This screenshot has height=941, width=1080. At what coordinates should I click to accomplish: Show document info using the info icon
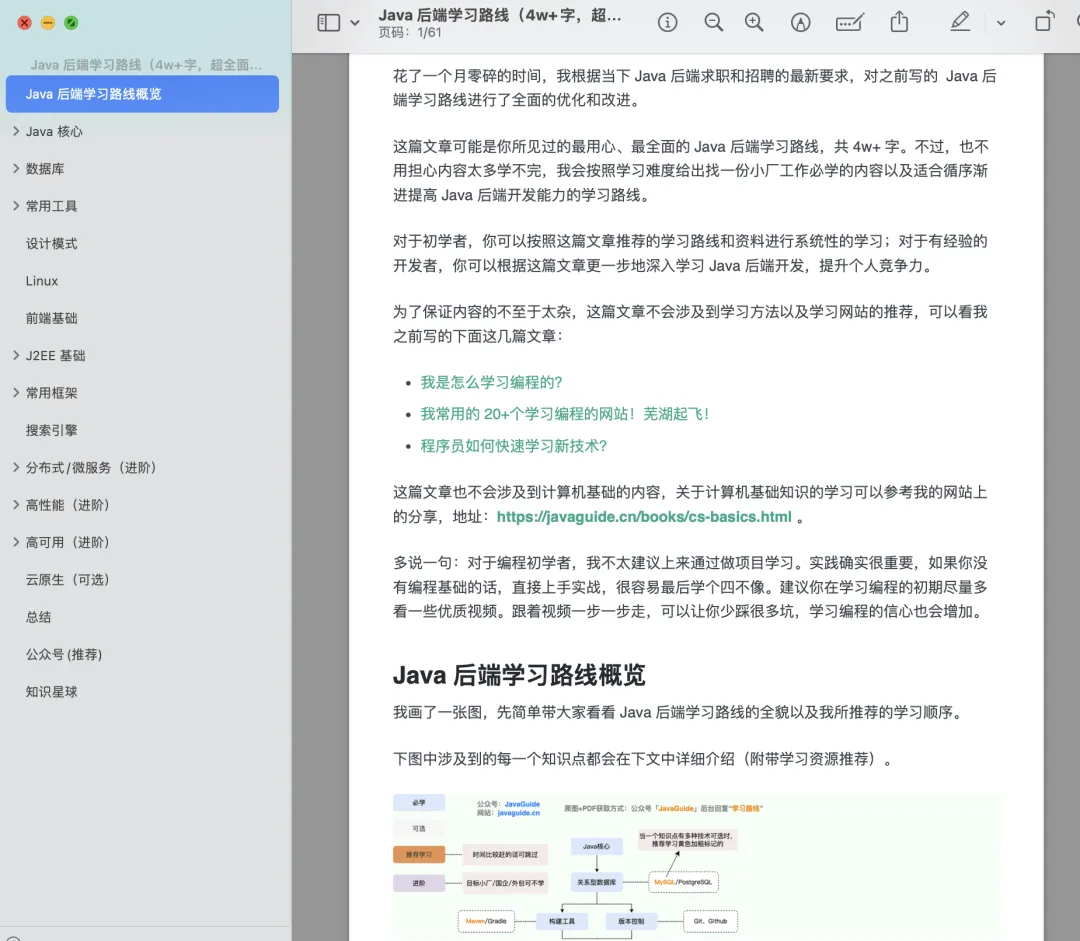[667, 22]
